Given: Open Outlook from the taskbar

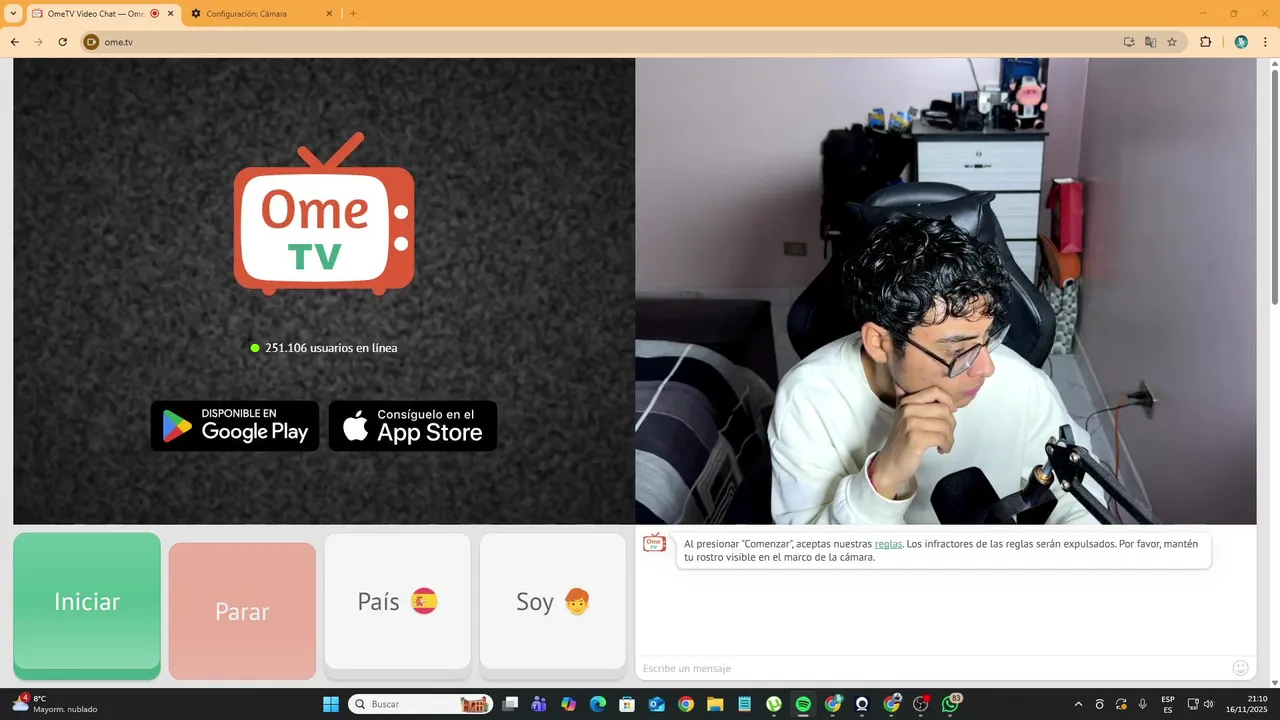Looking at the screenshot, I should point(656,704).
